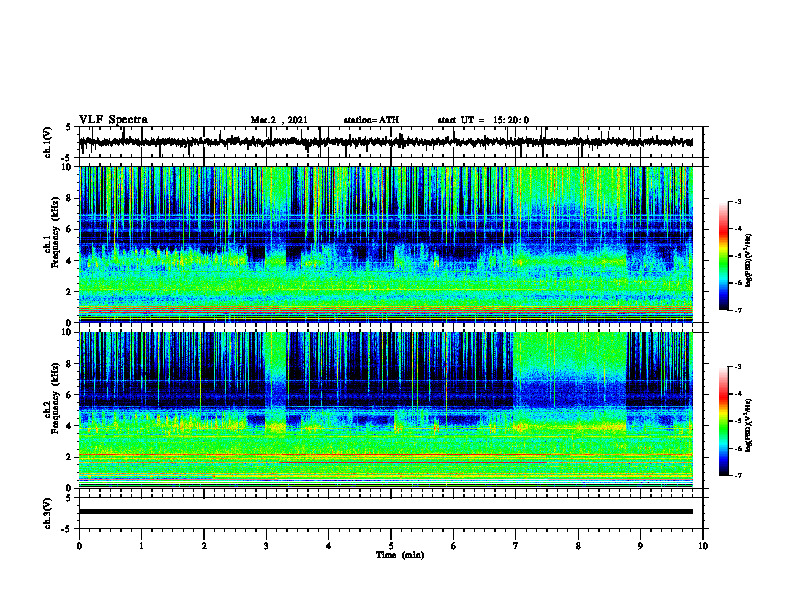Screen dimensions: 792x612
Task: Click the ch.3 flat black voltage trace
Action: tap(385, 512)
